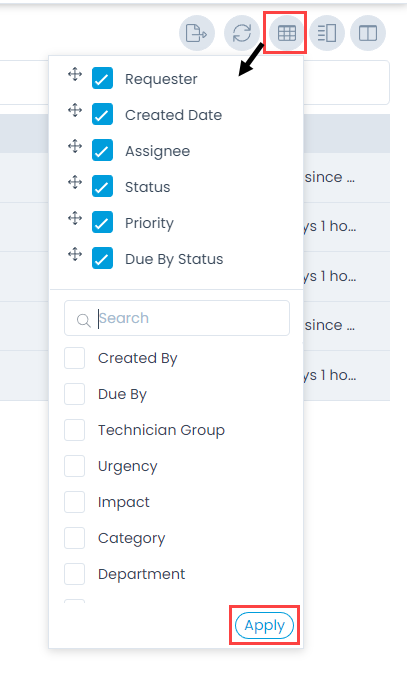Image resolution: width=407 pixels, height=688 pixels.
Task: Uncheck the Assignee column checkbox
Action: [102, 150]
